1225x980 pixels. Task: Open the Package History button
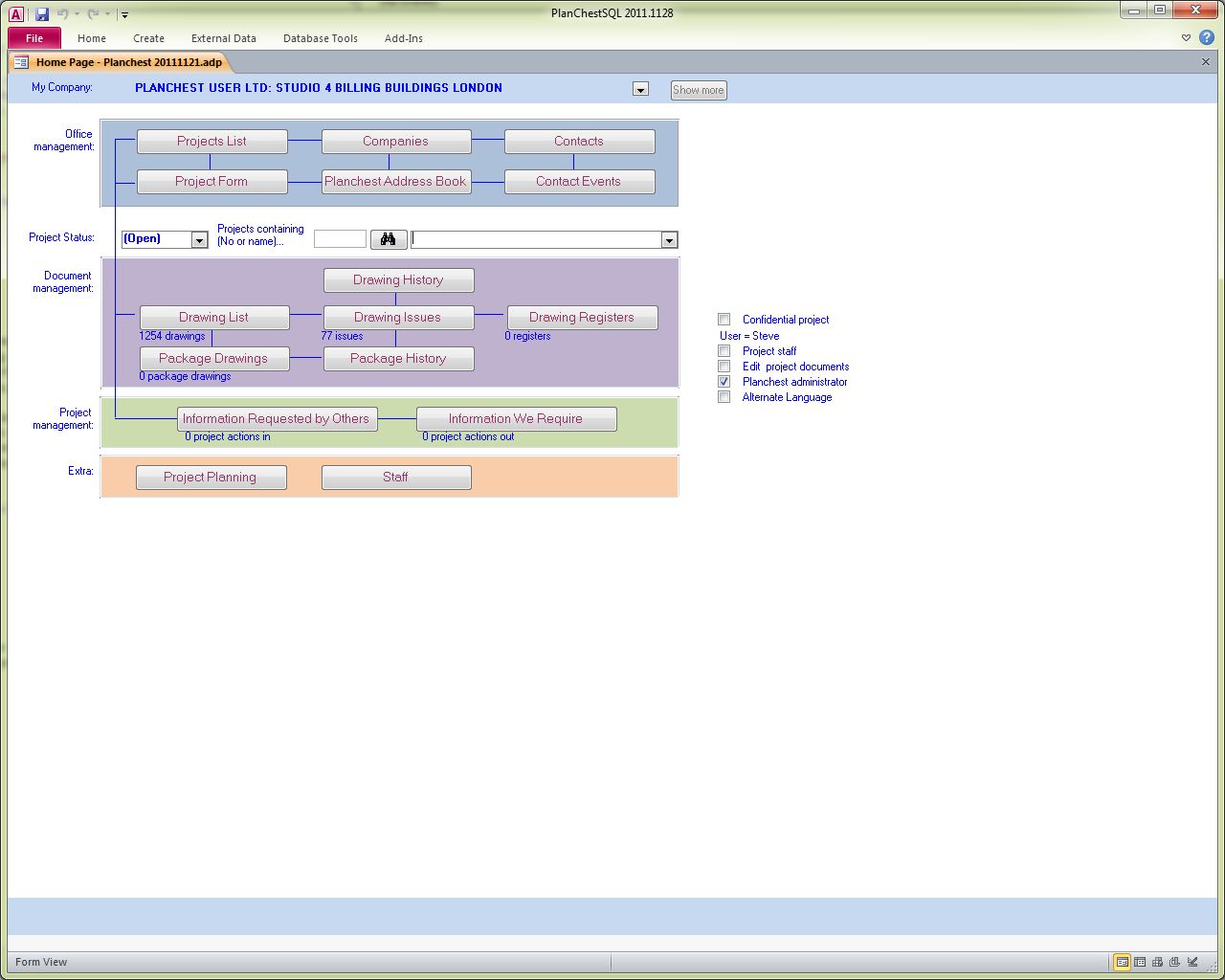[x=399, y=359]
